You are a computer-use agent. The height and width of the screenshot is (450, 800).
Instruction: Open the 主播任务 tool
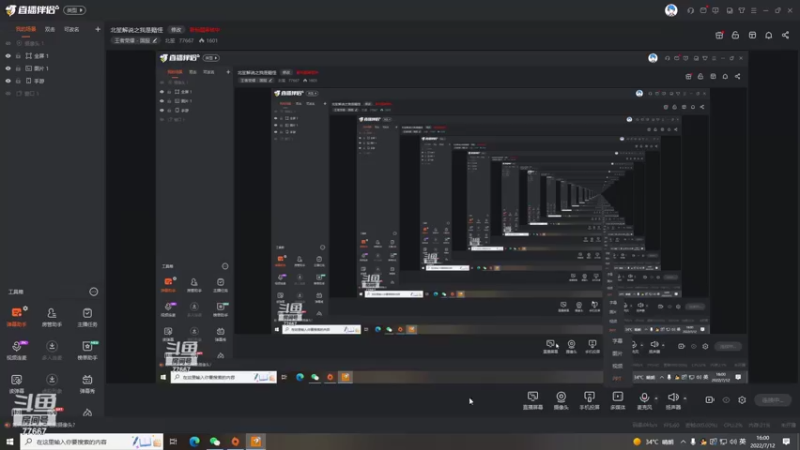pos(87,316)
